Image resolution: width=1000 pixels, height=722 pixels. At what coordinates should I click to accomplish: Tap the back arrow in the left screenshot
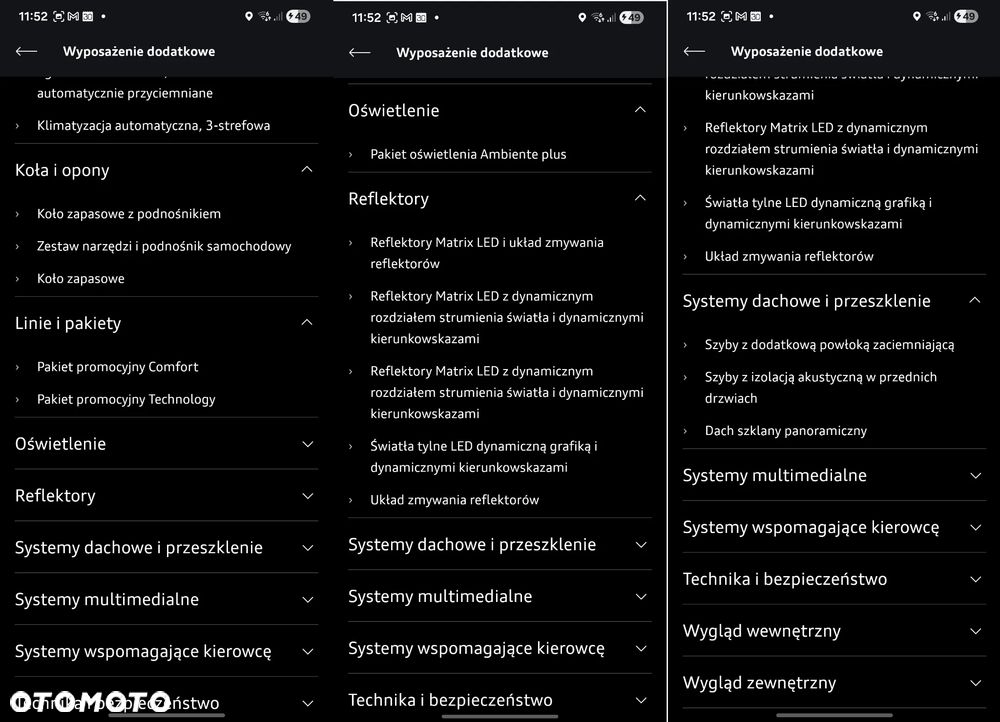coord(26,52)
